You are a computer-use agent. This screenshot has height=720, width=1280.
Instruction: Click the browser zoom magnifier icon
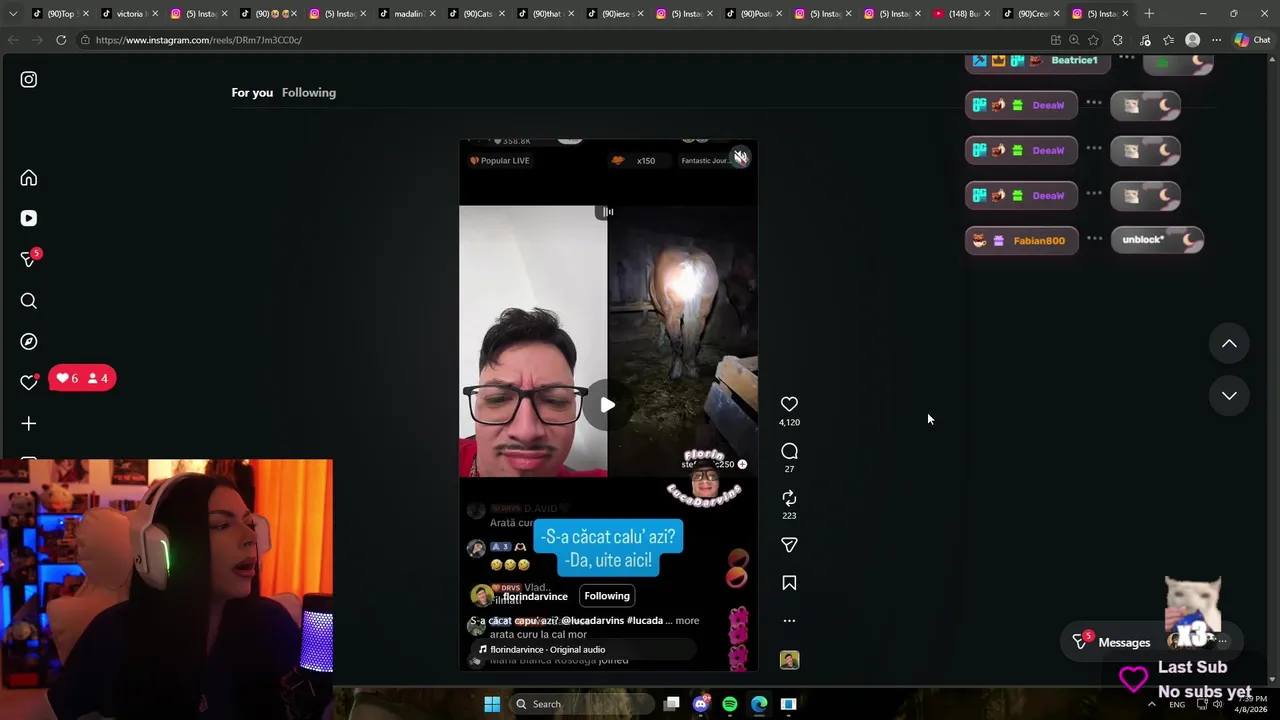tap(1074, 40)
